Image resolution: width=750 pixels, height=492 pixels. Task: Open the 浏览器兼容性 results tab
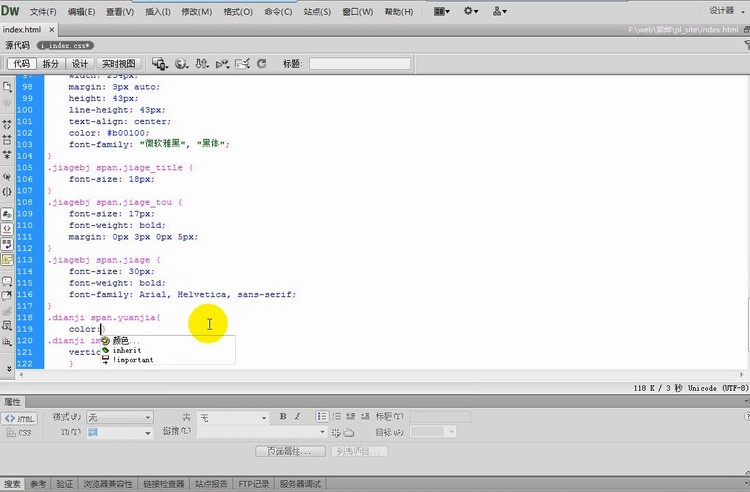click(108, 484)
